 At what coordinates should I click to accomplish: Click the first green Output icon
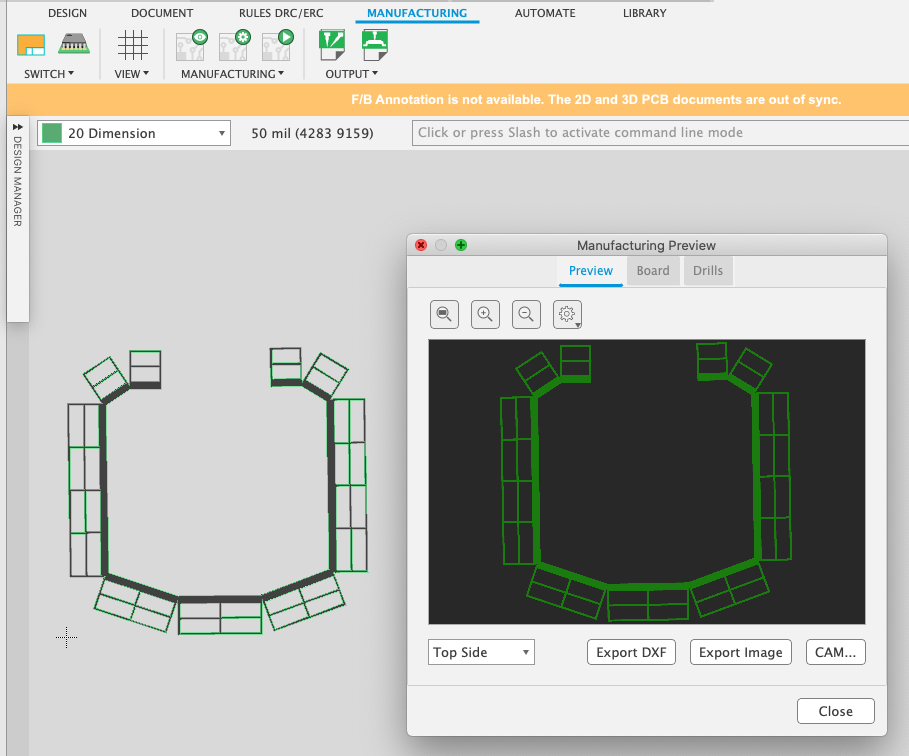point(331,45)
